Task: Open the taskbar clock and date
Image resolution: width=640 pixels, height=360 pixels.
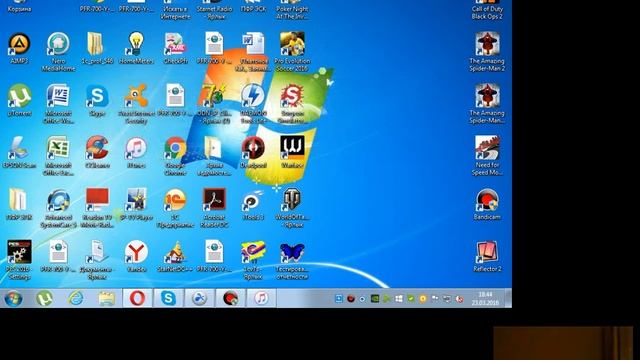Action: point(485,298)
